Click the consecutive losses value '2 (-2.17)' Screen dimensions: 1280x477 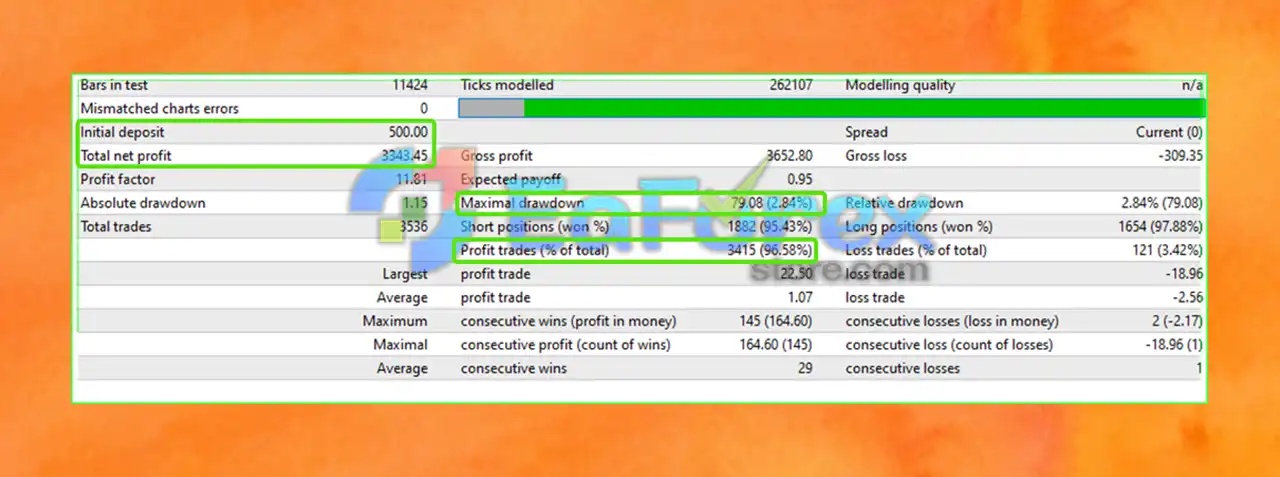[1175, 321]
